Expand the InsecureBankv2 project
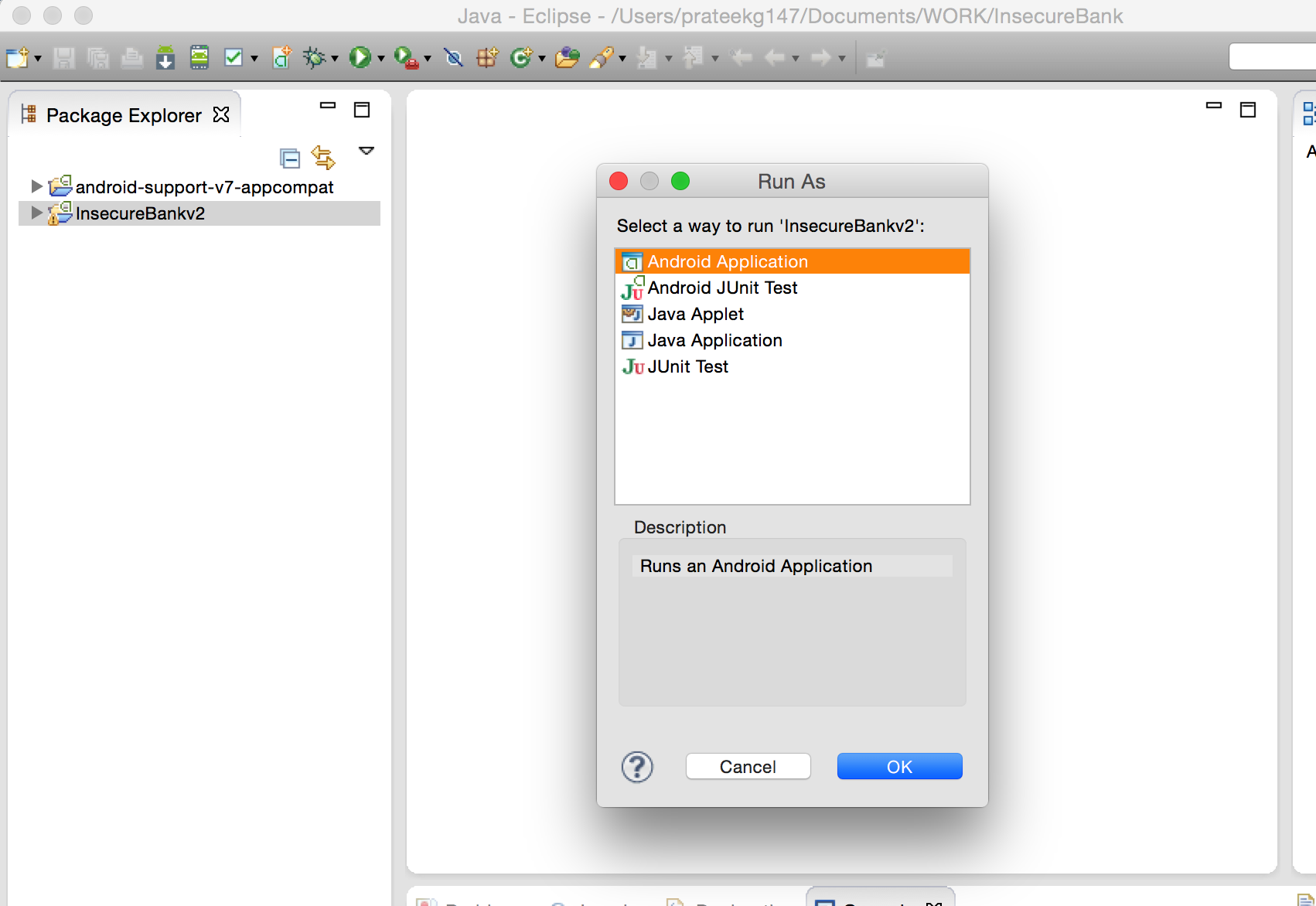1316x906 pixels. coord(36,213)
